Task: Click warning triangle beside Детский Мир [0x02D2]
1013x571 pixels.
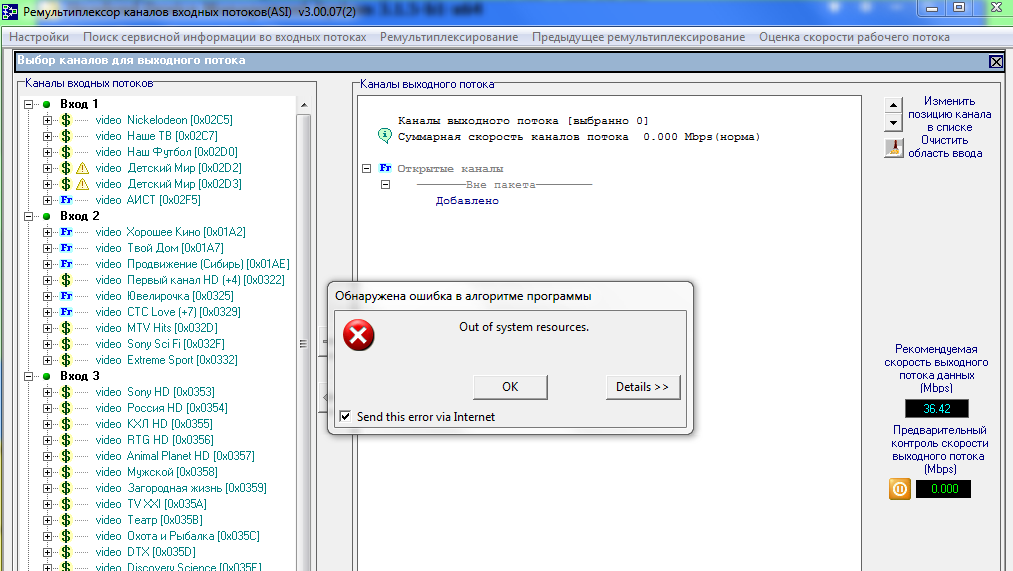Action: click(x=82, y=168)
